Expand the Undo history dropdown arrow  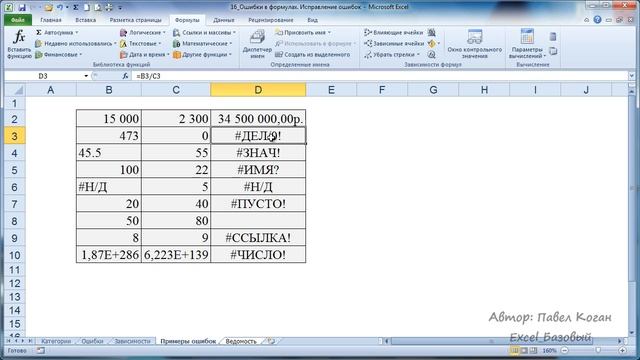pos(67,7)
